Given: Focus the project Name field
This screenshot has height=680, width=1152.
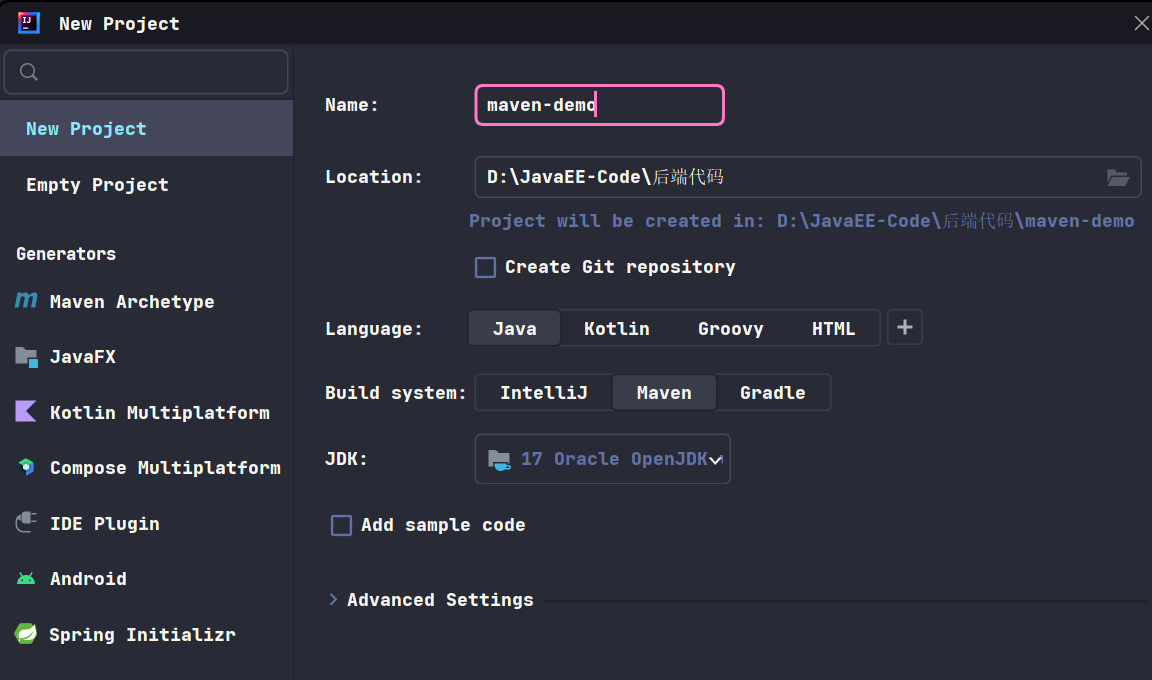Looking at the screenshot, I should point(600,105).
